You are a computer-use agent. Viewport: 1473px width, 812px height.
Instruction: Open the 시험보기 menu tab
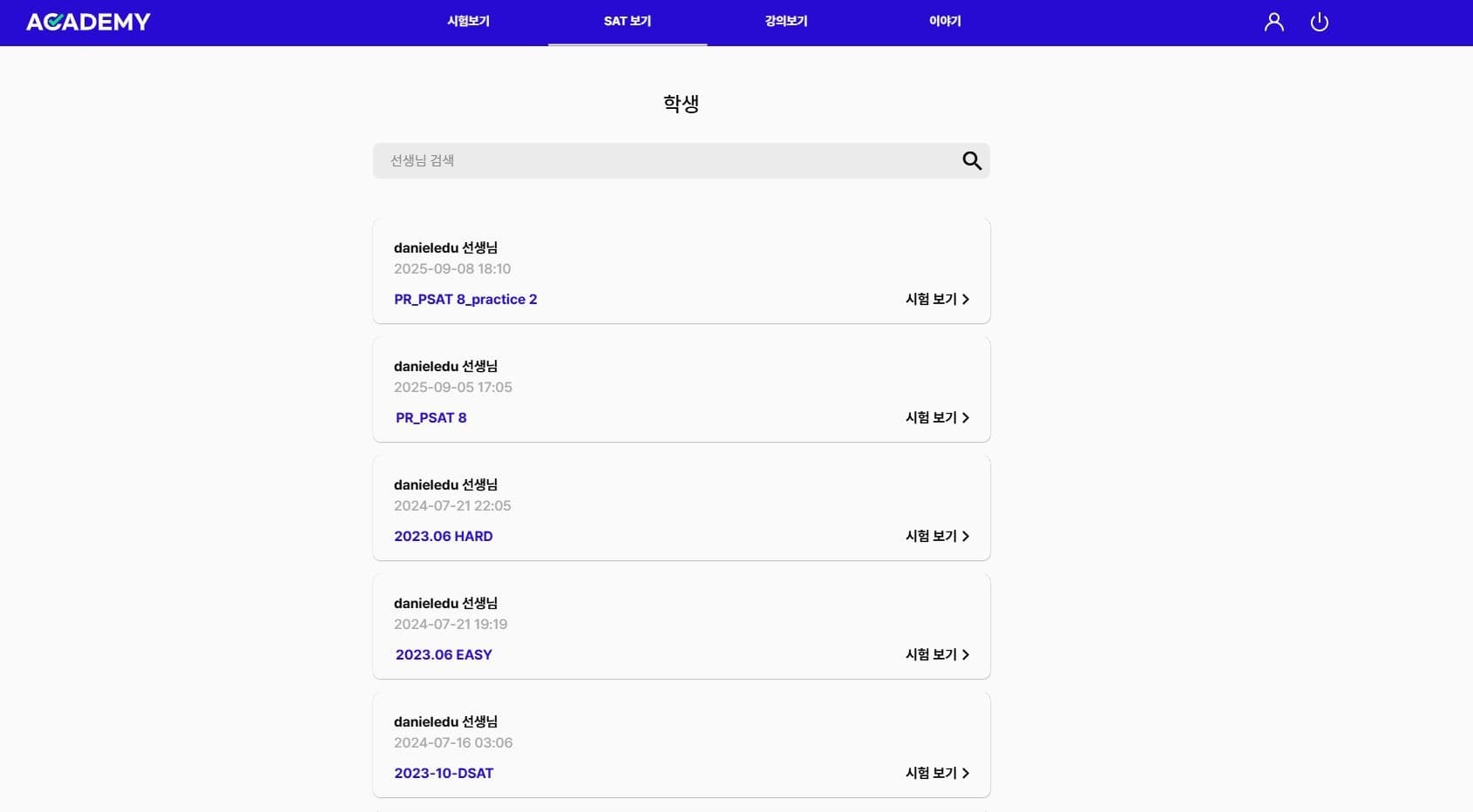click(468, 21)
